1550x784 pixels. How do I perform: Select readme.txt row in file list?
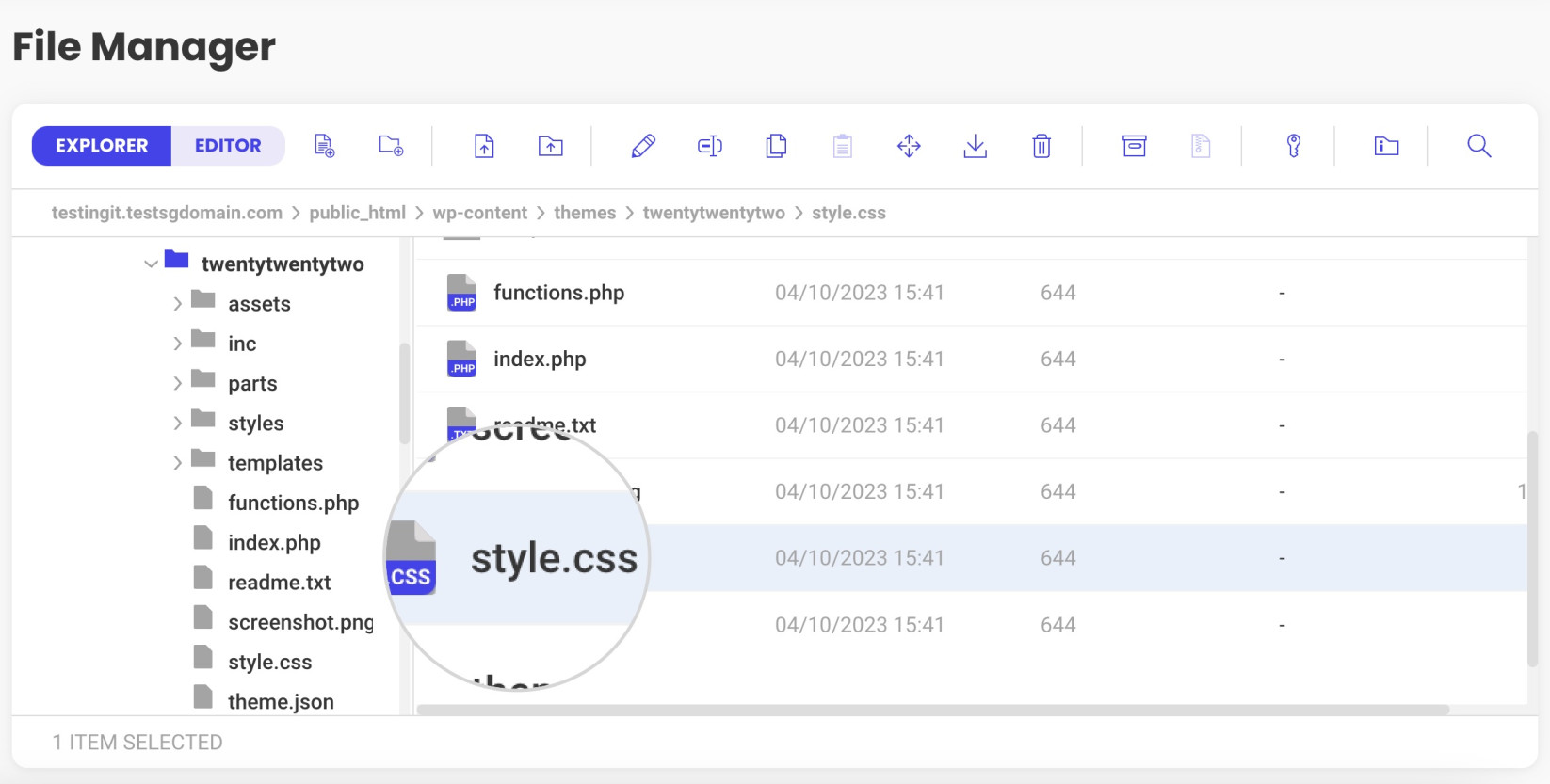click(971, 425)
